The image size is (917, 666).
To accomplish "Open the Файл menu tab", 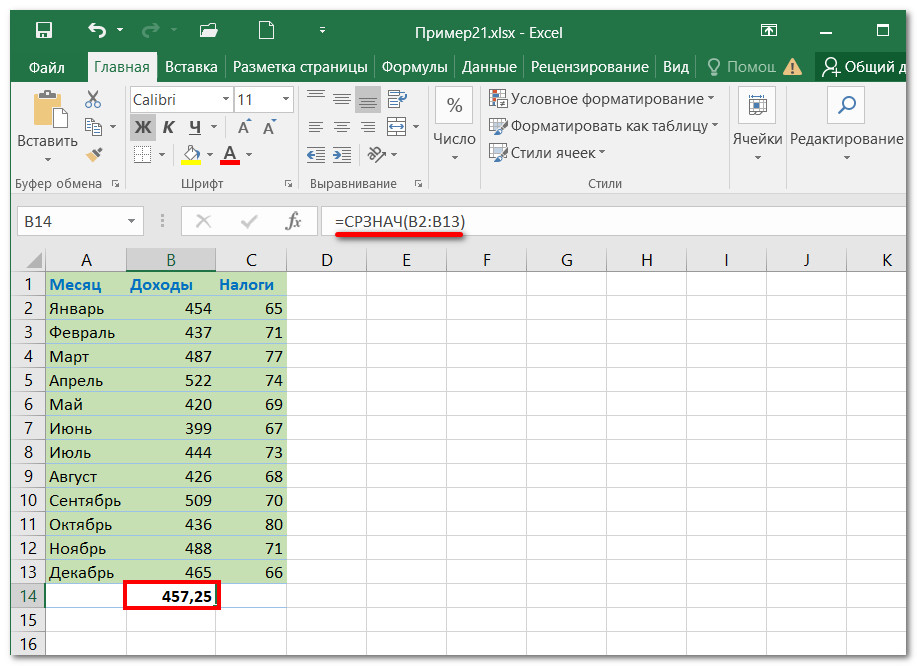I will pyautogui.click(x=46, y=67).
